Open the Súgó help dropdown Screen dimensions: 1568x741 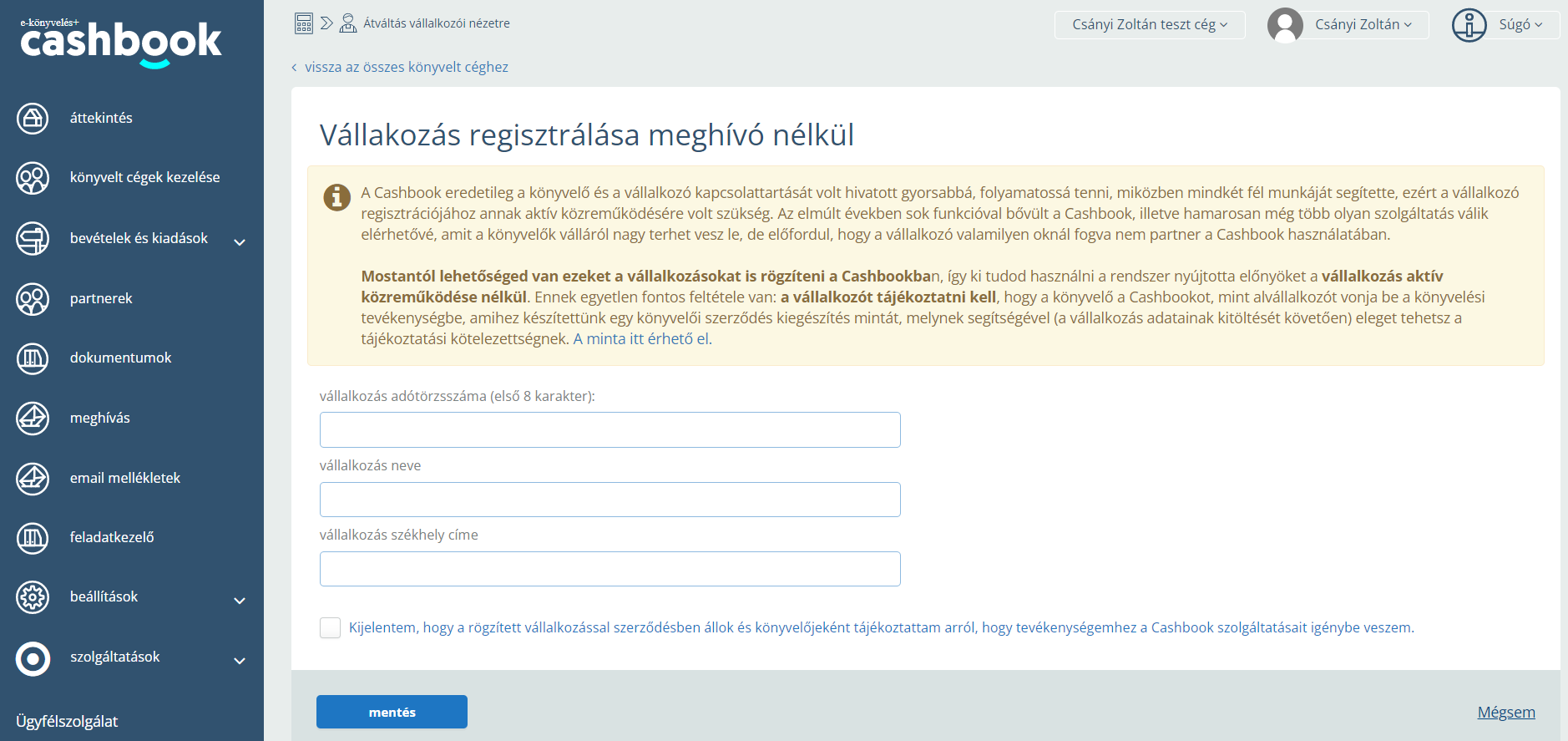[x=1505, y=25]
